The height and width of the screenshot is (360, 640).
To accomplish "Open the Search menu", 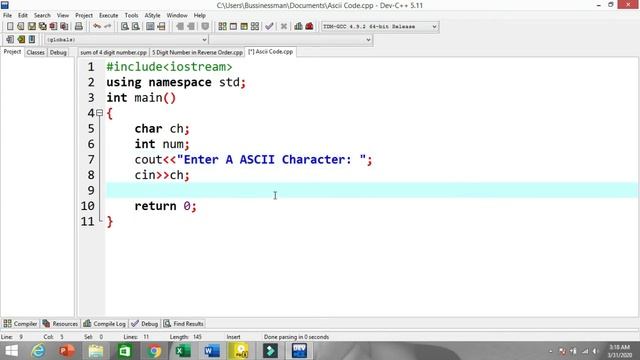I will tap(42, 16).
